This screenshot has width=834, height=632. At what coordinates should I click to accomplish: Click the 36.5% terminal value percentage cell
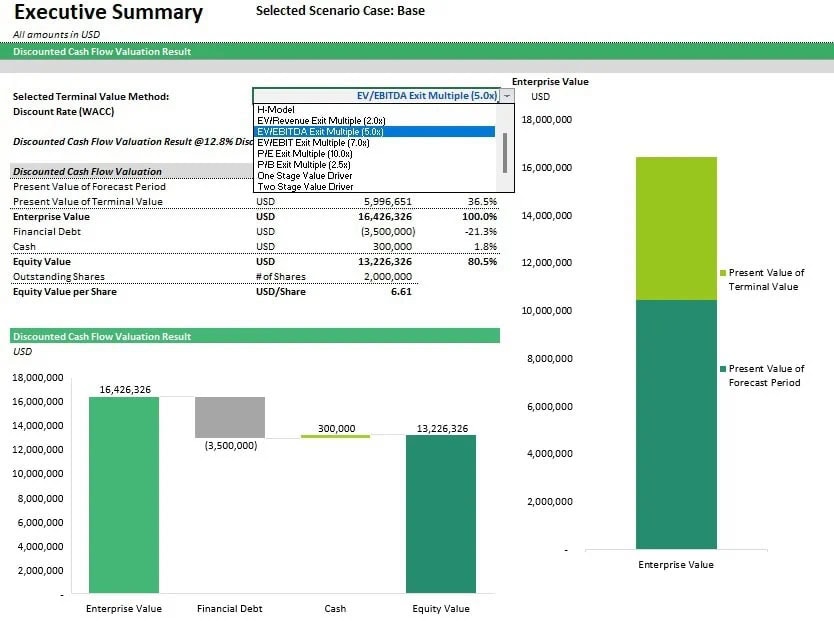[x=482, y=202]
